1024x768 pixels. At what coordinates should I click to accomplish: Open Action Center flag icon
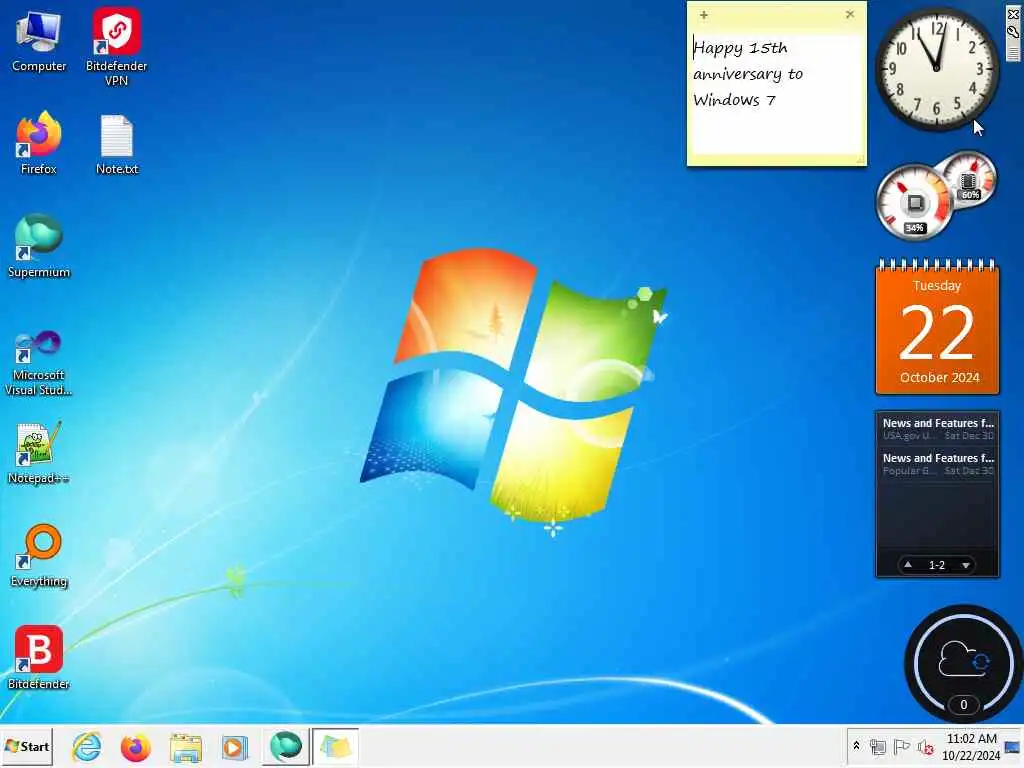pyautogui.click(x=901, y=746)
